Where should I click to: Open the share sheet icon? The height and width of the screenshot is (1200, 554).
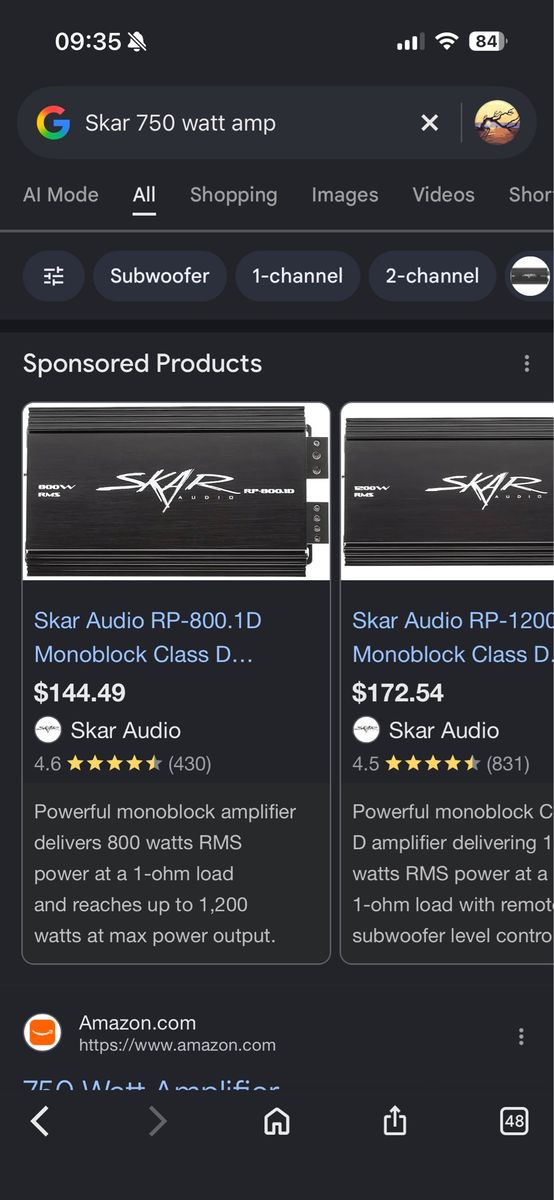395,1121
